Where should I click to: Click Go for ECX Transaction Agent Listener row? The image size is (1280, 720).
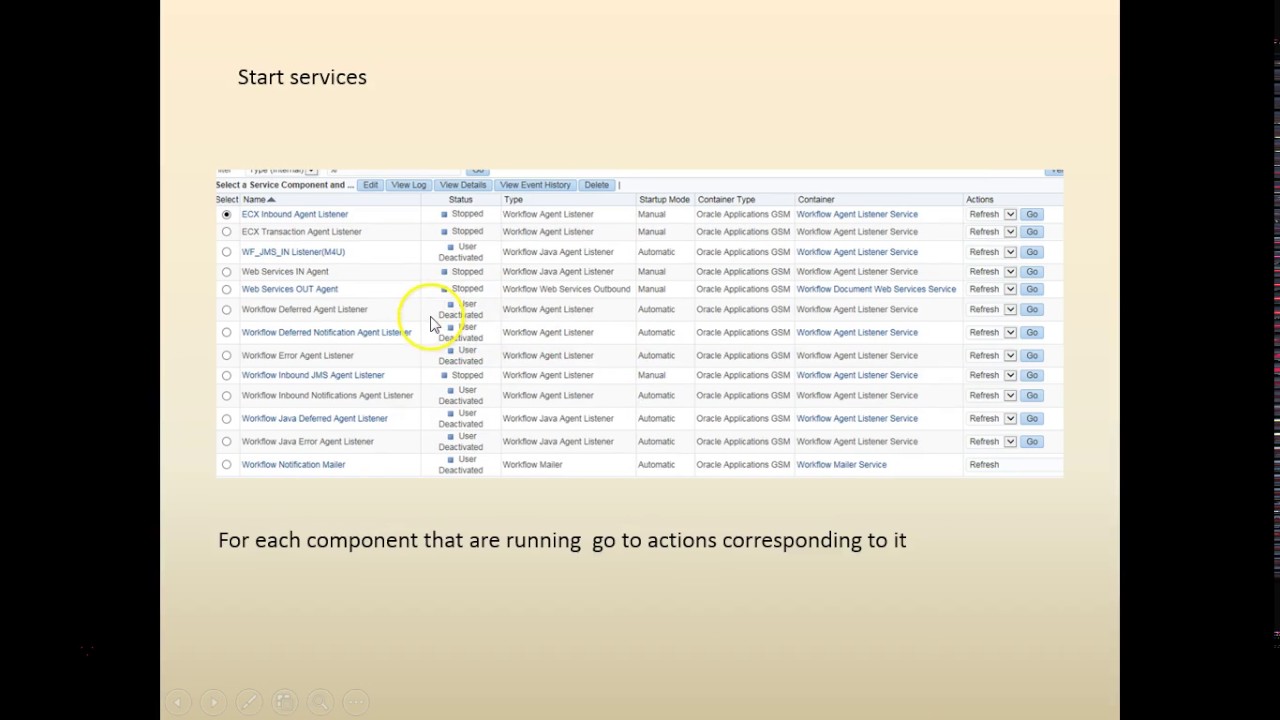point(1032,232)
